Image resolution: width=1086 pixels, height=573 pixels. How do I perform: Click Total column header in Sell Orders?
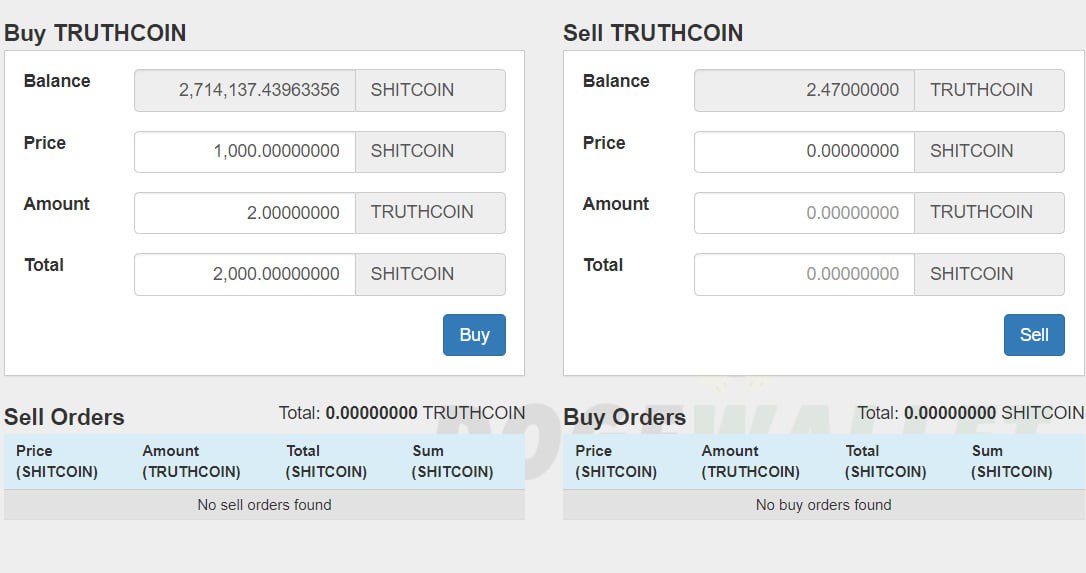tap(326, 461)
